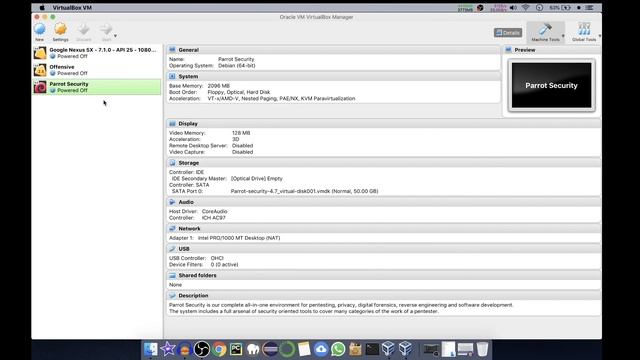This screenshot has width=640, height=360.
Task: Click the Discard toolbar icon
Action: point(84,31)
